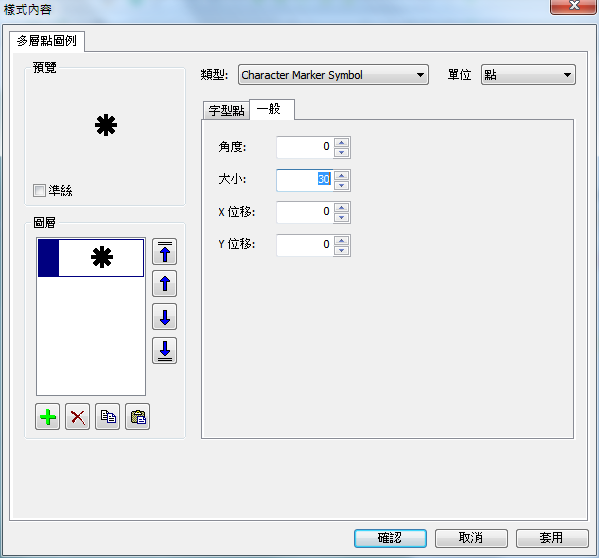Screen dimensions: 599x558
Task: Copy the selected symbol layer
Action: point(108,417)
